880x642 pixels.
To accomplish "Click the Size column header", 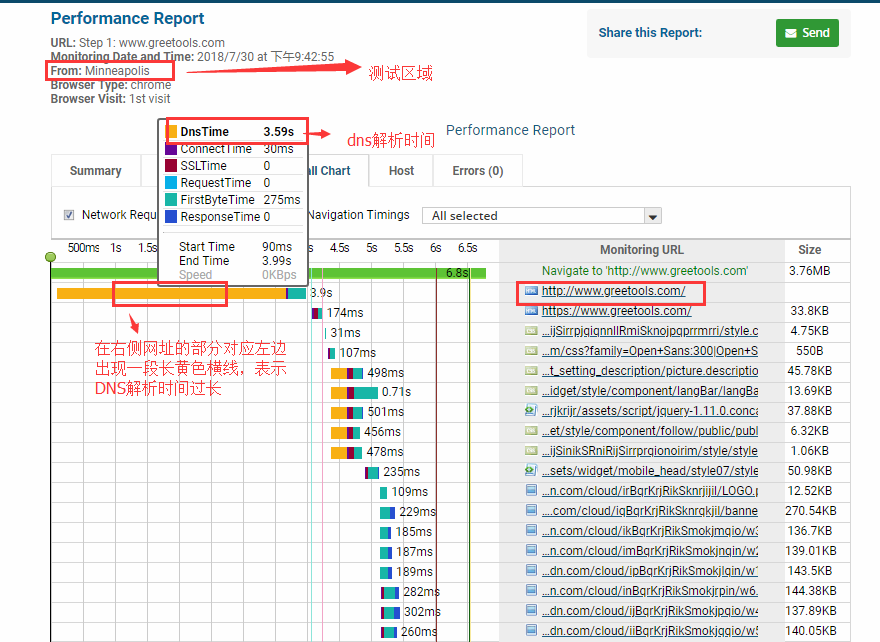I will tap(810, 250).
